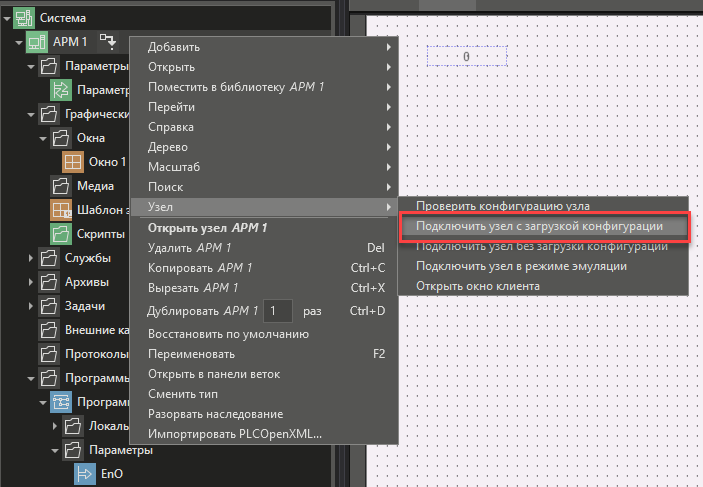The image size is (703, 487).
Task: Click the Медиа folder icon
Action: [61, 186]
